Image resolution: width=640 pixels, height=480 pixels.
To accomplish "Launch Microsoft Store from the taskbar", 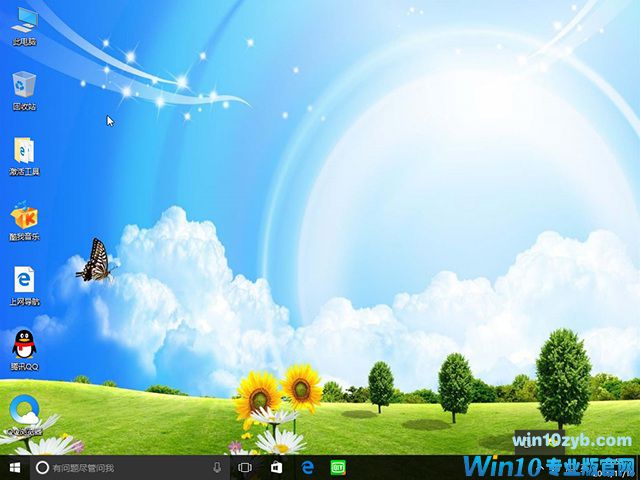I will [276, 467].
